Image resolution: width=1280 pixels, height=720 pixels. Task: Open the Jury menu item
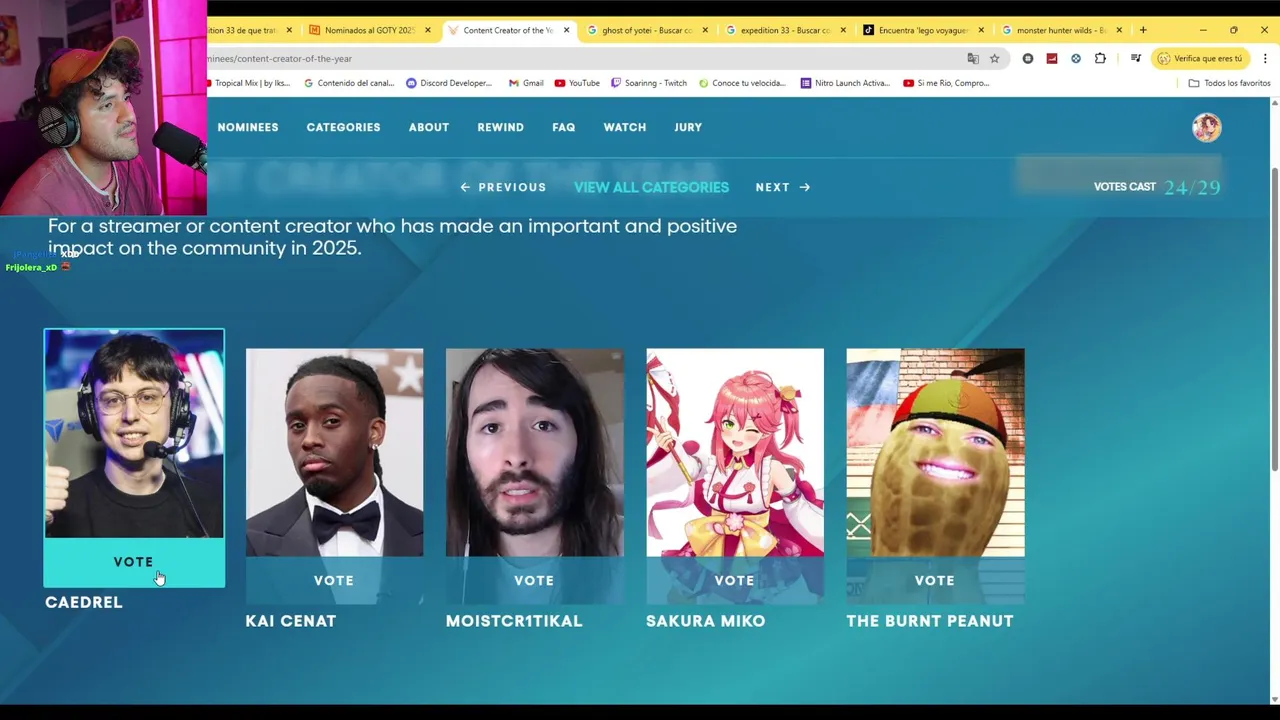[x=688, y=127]
